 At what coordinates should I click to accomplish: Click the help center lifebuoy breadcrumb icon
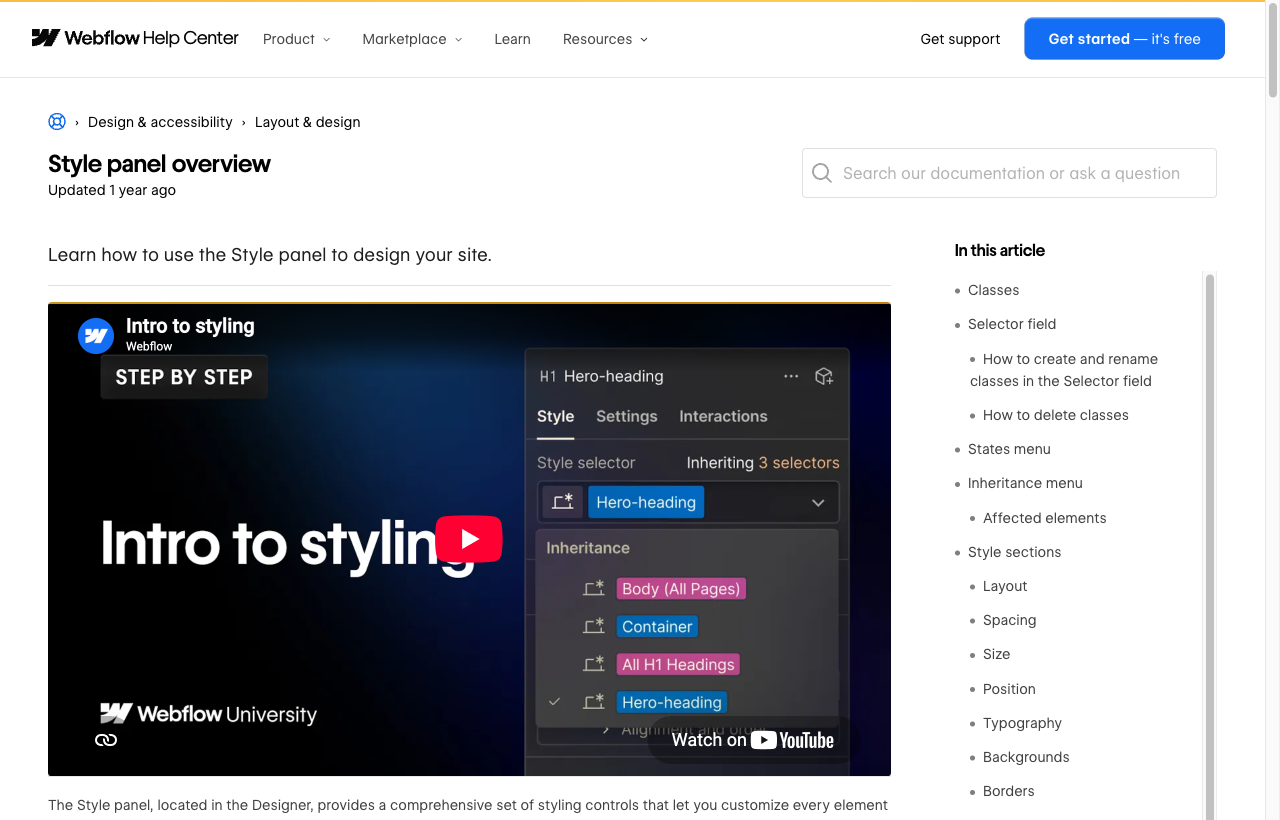[57, 122]
